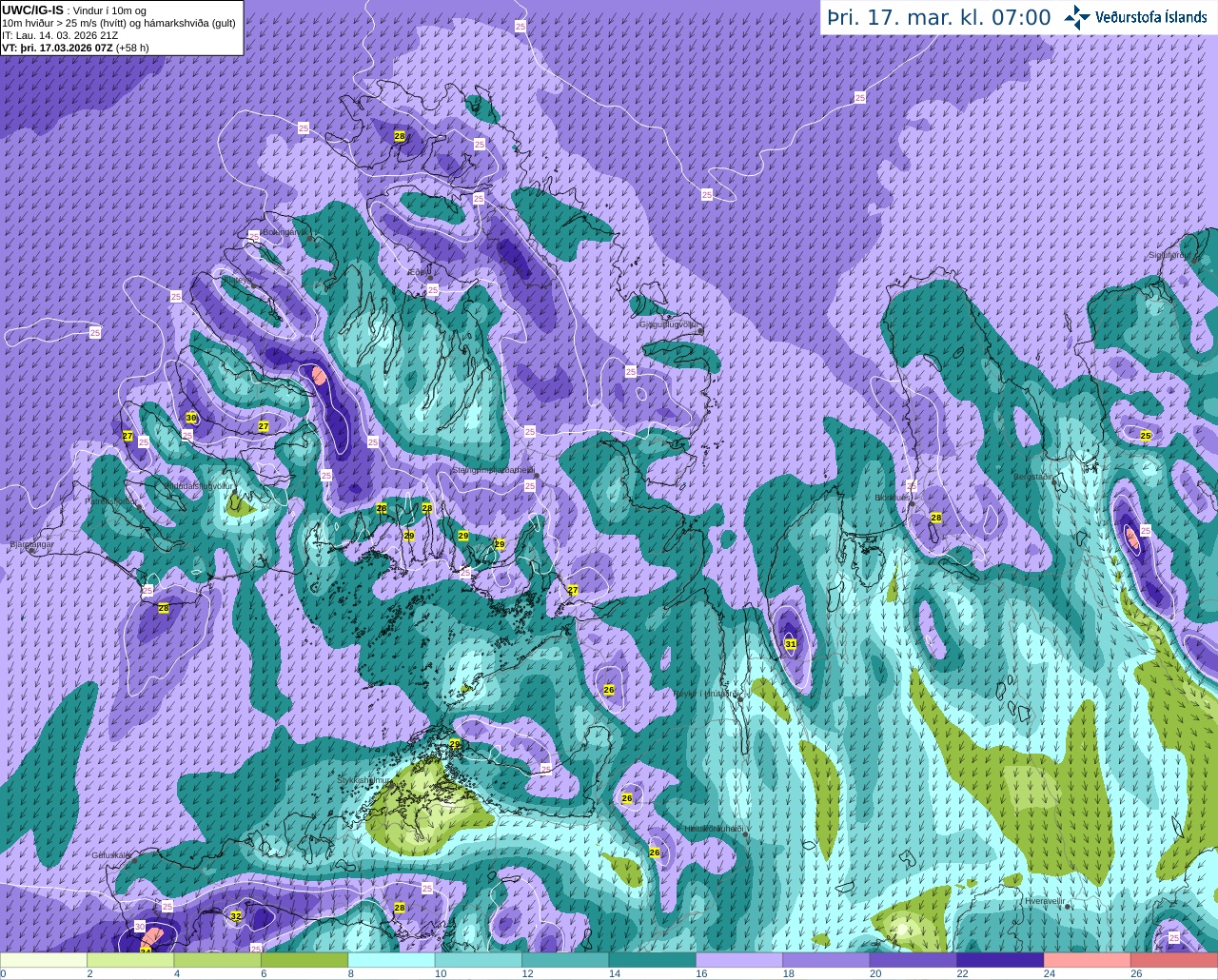
Task: Click the Holtavörðuheiði station label
Action: 714,829
